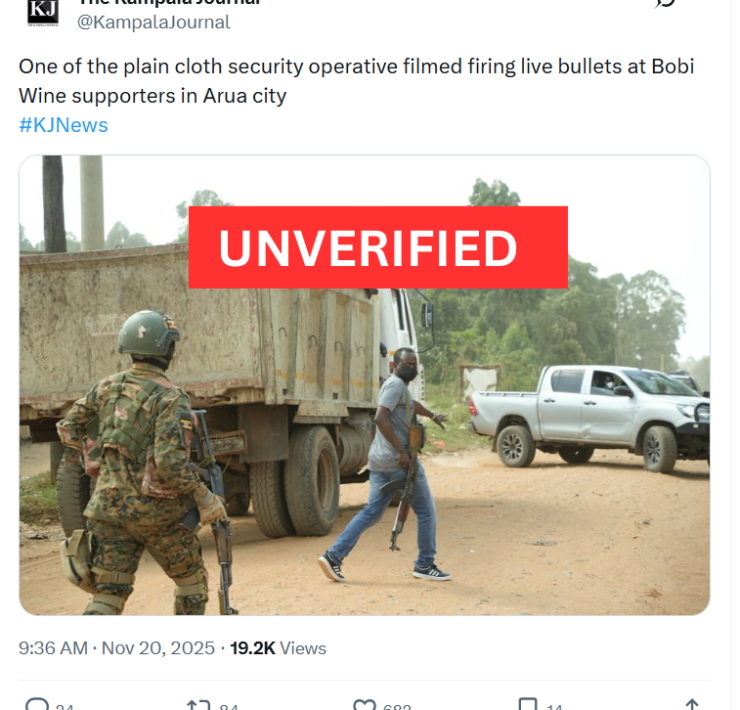Click the repost count number
The height and width of the screenshot is (710, 740).
[229, 706]
